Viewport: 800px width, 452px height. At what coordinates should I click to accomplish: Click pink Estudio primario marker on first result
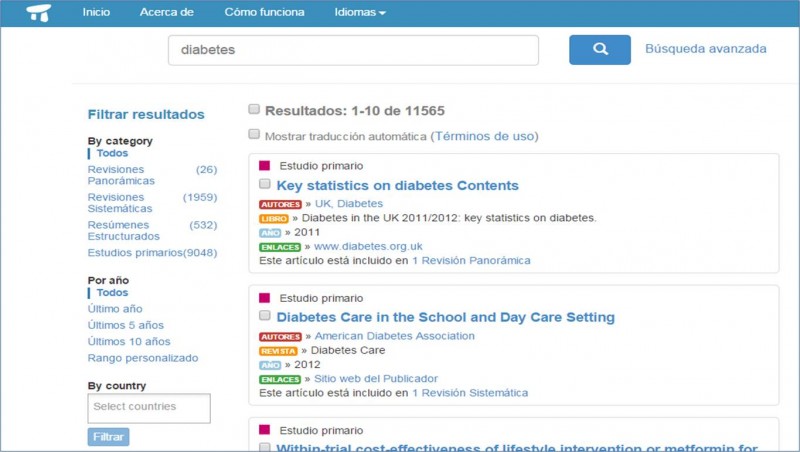pos(265,166)
